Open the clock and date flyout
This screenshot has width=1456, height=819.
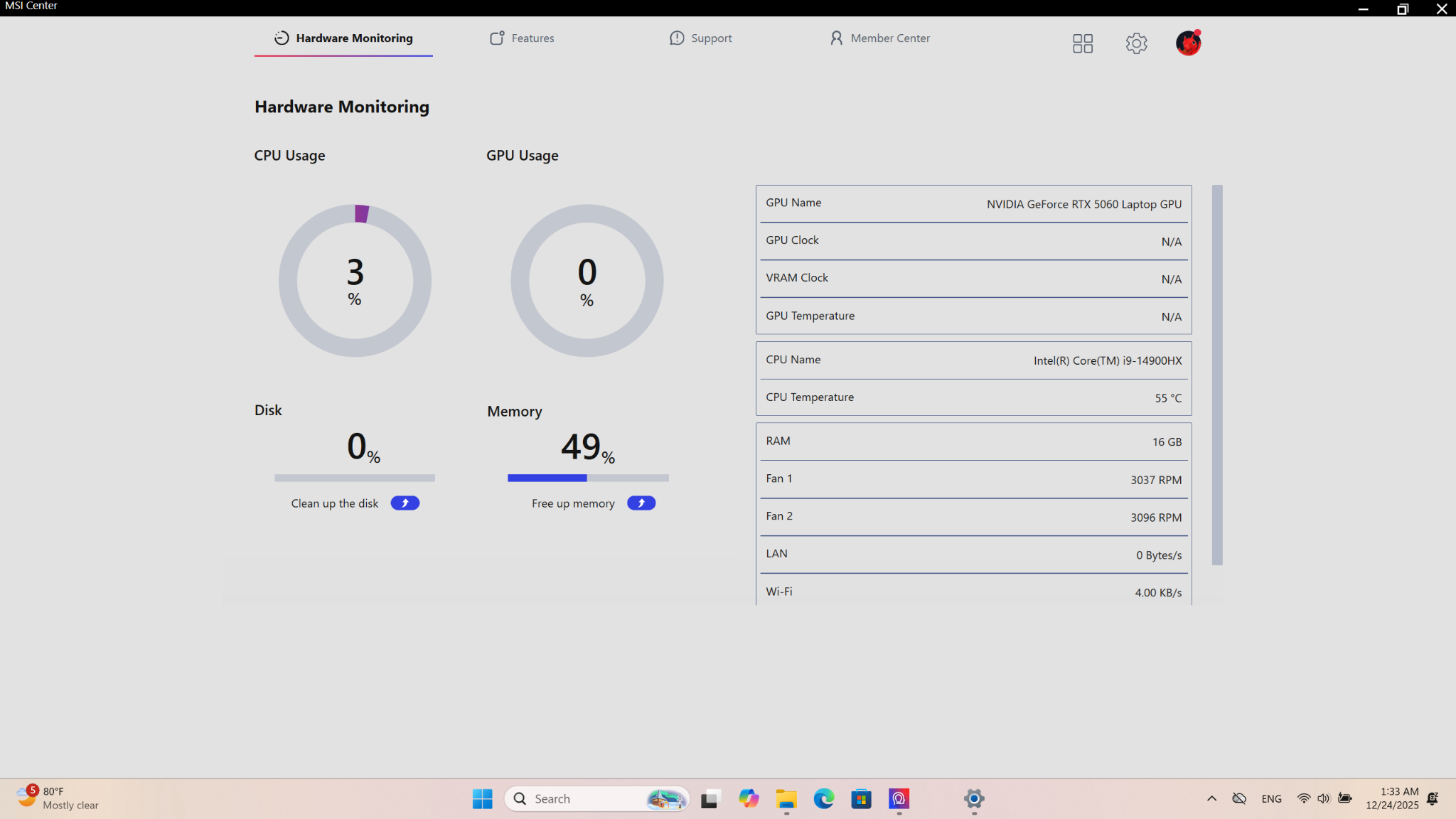pyautogui.click(x=1391, y=798)
